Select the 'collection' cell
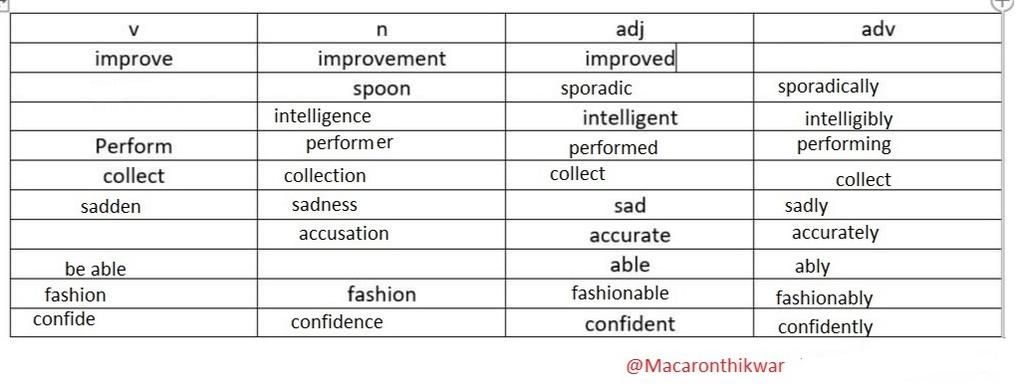 (381, 176)
